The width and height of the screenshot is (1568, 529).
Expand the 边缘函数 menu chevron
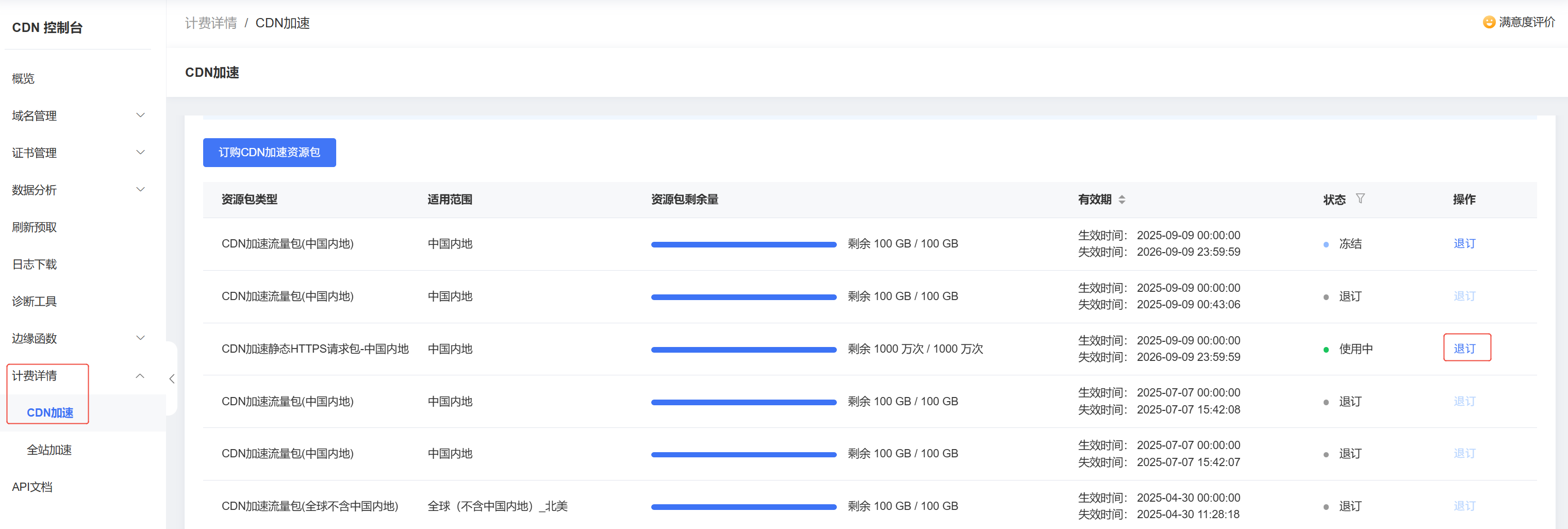(x=141, y=338)
